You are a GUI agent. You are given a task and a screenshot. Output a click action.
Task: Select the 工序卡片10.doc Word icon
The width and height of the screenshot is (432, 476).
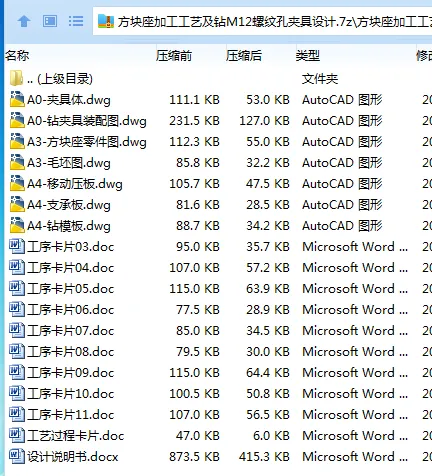[x=17, y=393]
